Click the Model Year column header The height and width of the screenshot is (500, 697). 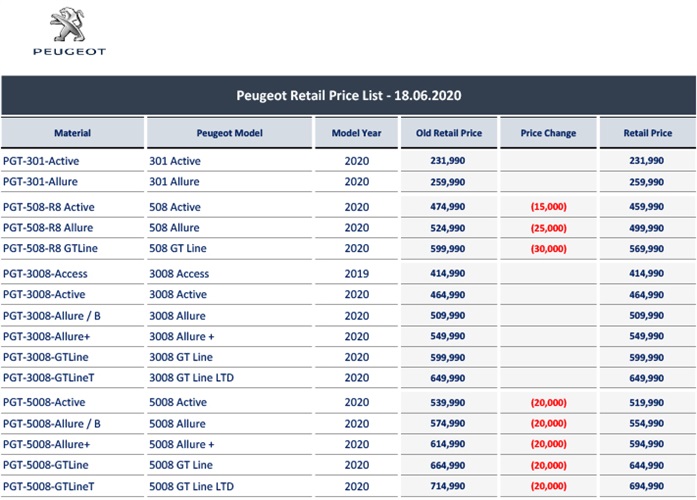(357, 133)
